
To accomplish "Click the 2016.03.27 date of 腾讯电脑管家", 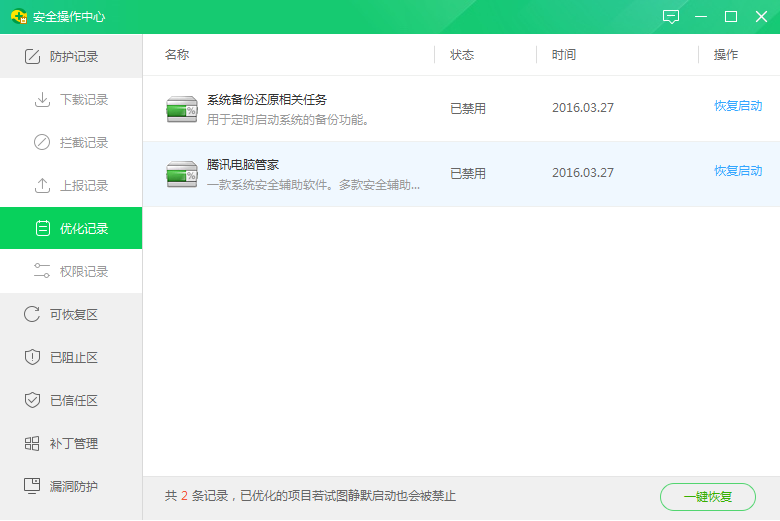I will pos(583,173).
